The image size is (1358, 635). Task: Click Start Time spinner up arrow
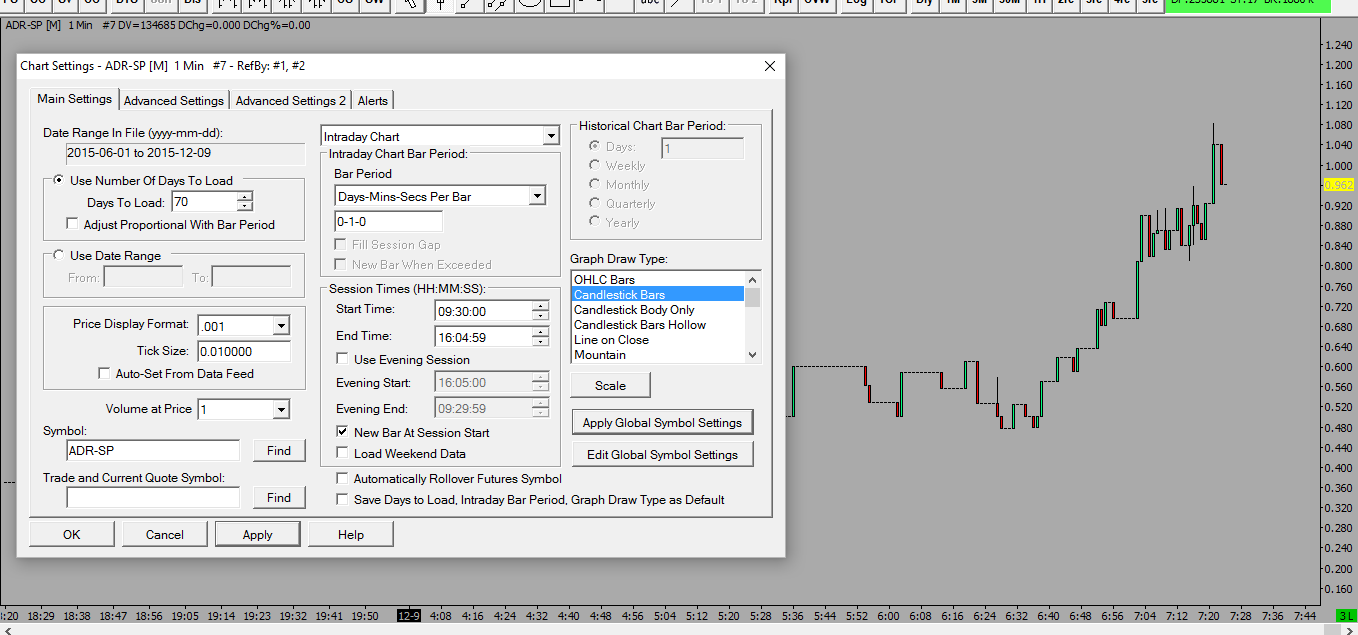point(541,306)
